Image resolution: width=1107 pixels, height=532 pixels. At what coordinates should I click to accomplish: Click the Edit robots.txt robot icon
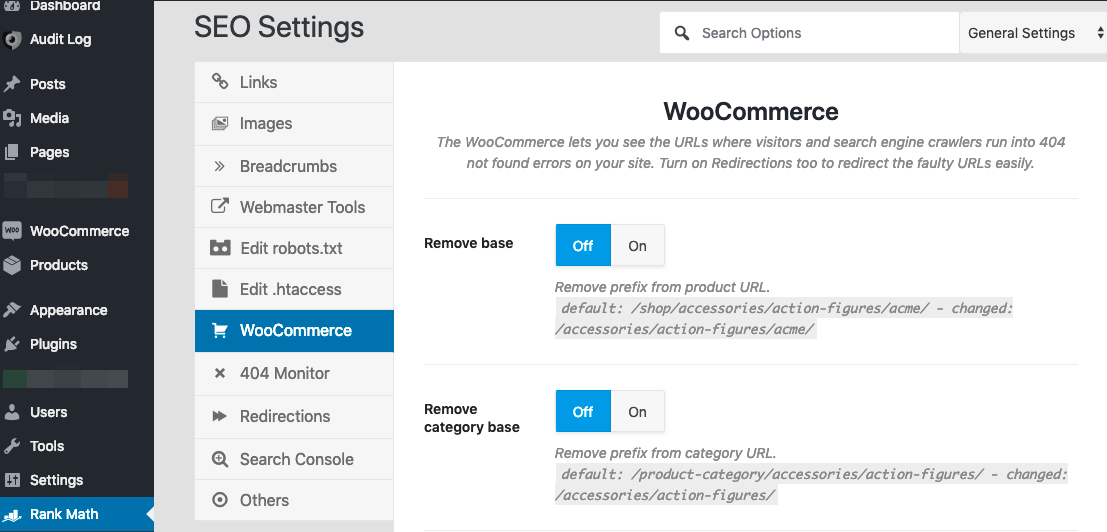[220, 248]
